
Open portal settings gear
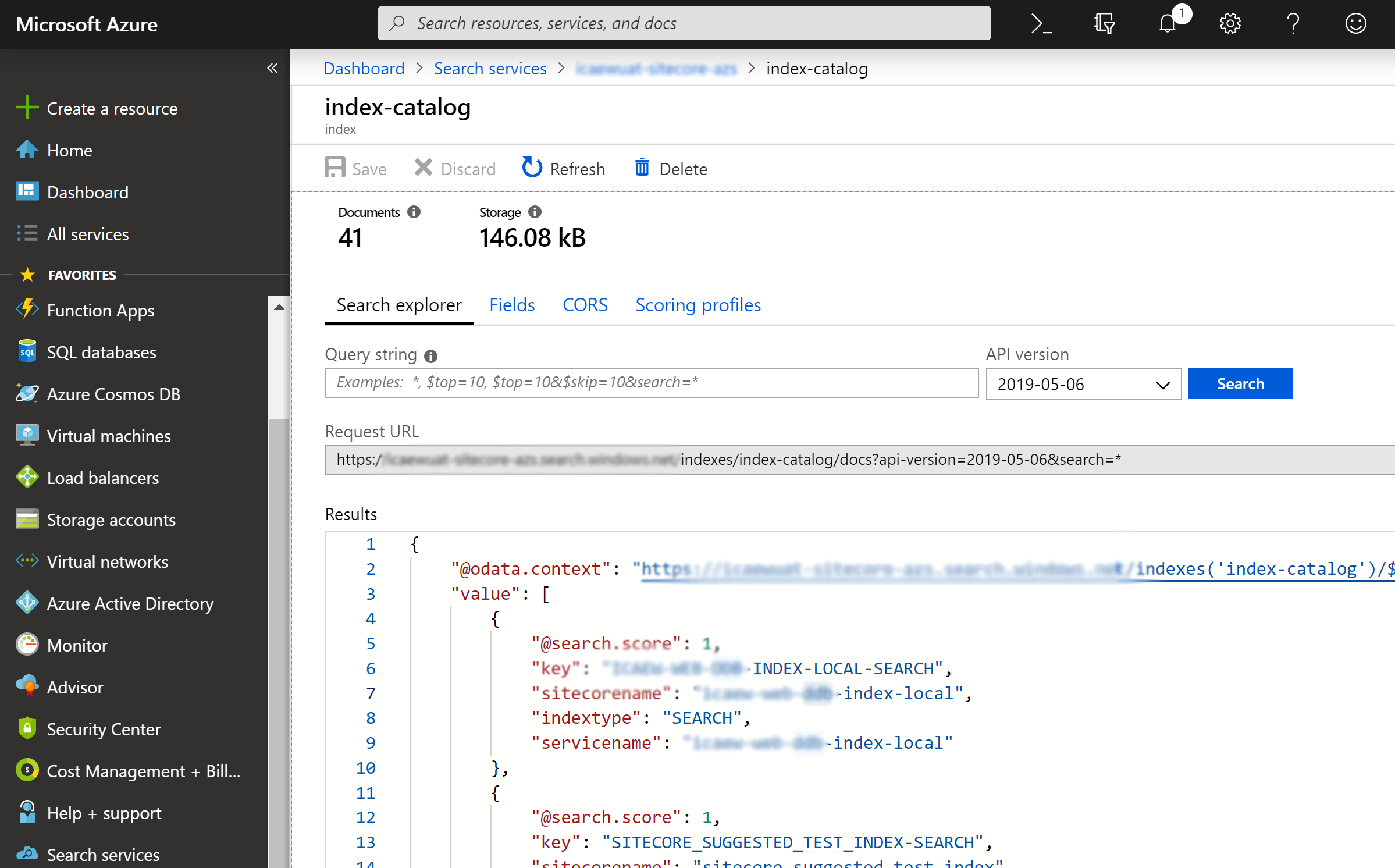[x=1230, y=24]
